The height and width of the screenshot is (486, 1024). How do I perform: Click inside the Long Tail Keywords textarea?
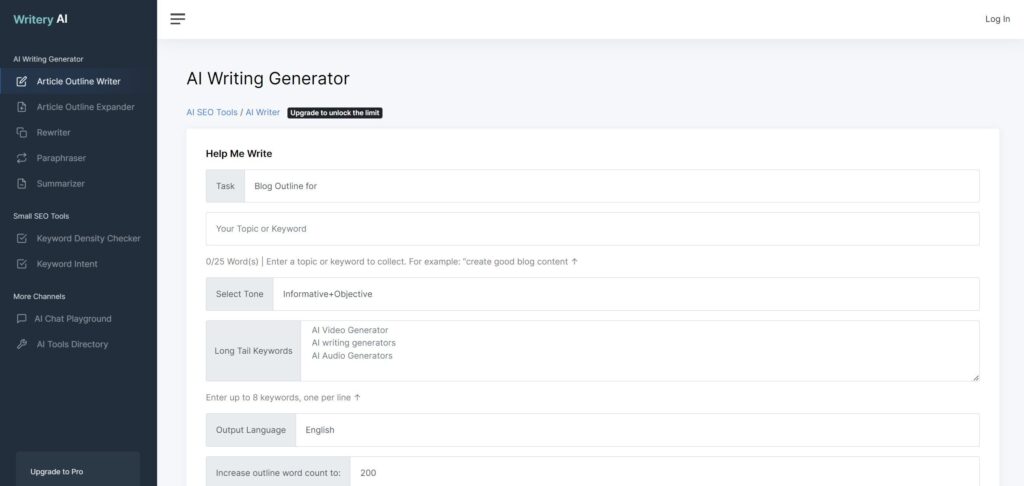[639, 351]
